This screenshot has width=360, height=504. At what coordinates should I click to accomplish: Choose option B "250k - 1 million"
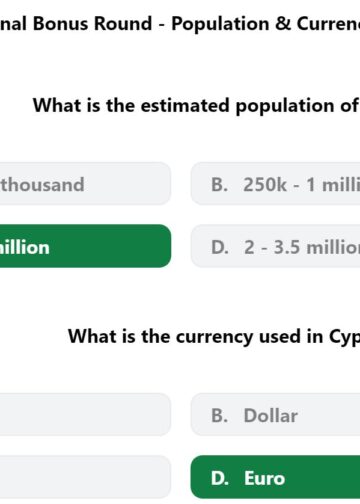pyautogui.click(x=275, y=184)
